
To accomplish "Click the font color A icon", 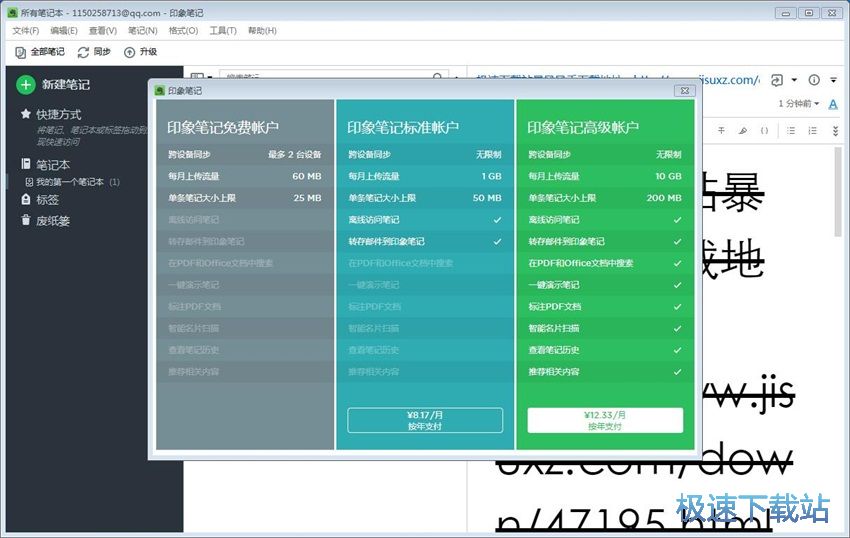I will coord(833,104).
